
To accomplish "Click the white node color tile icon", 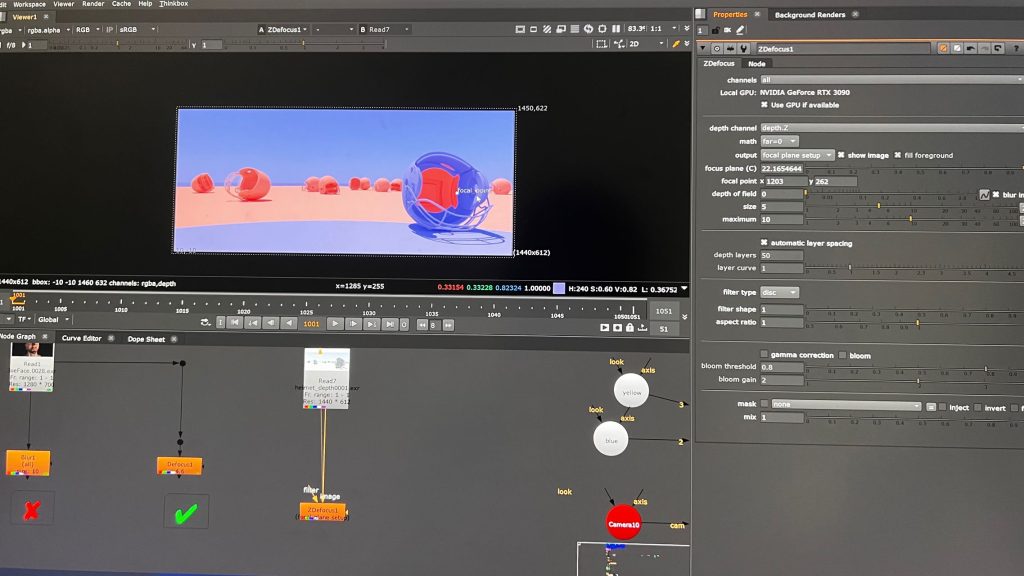I will coord(957,48).
